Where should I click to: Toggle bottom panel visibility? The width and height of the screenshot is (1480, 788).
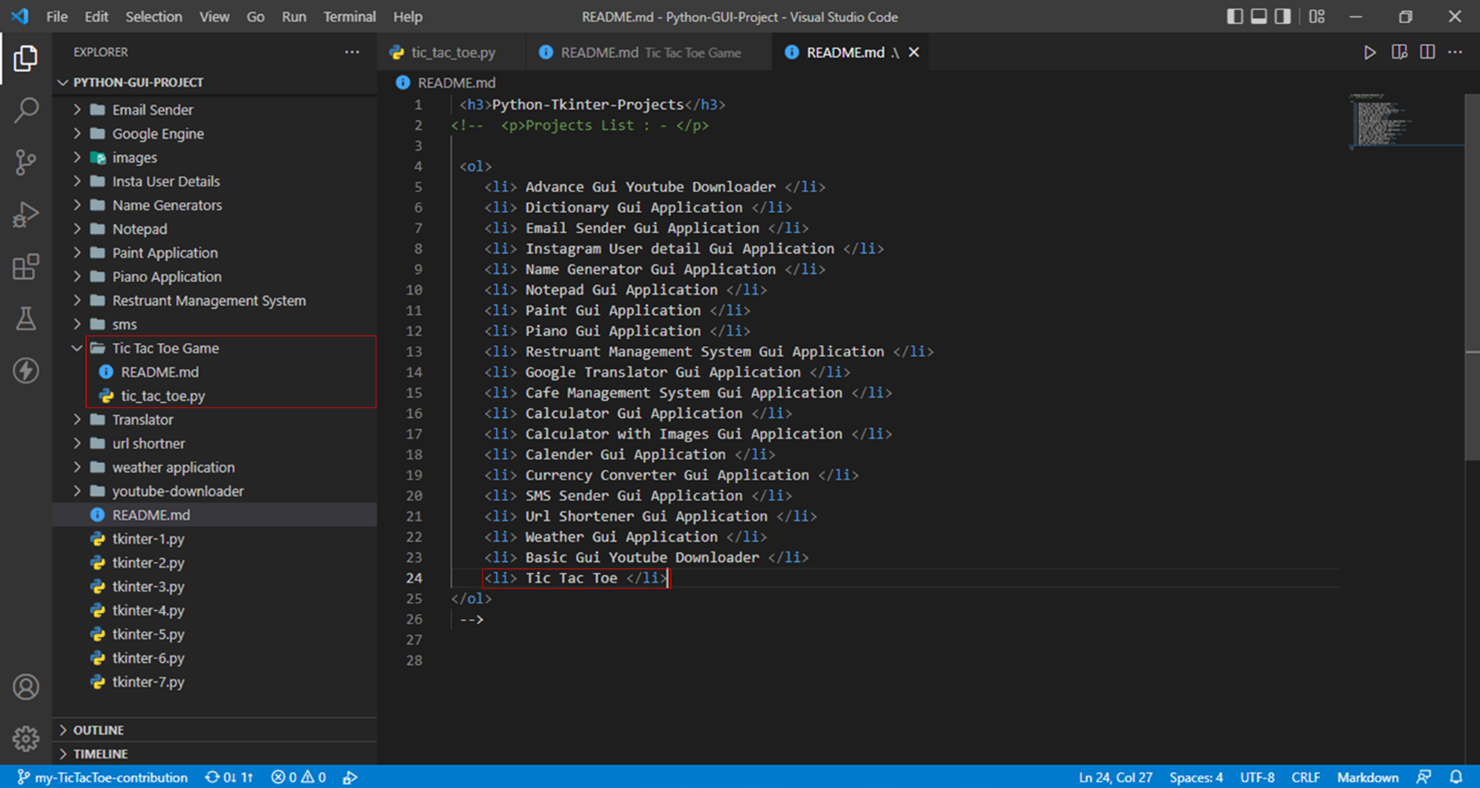(1259, 16)
